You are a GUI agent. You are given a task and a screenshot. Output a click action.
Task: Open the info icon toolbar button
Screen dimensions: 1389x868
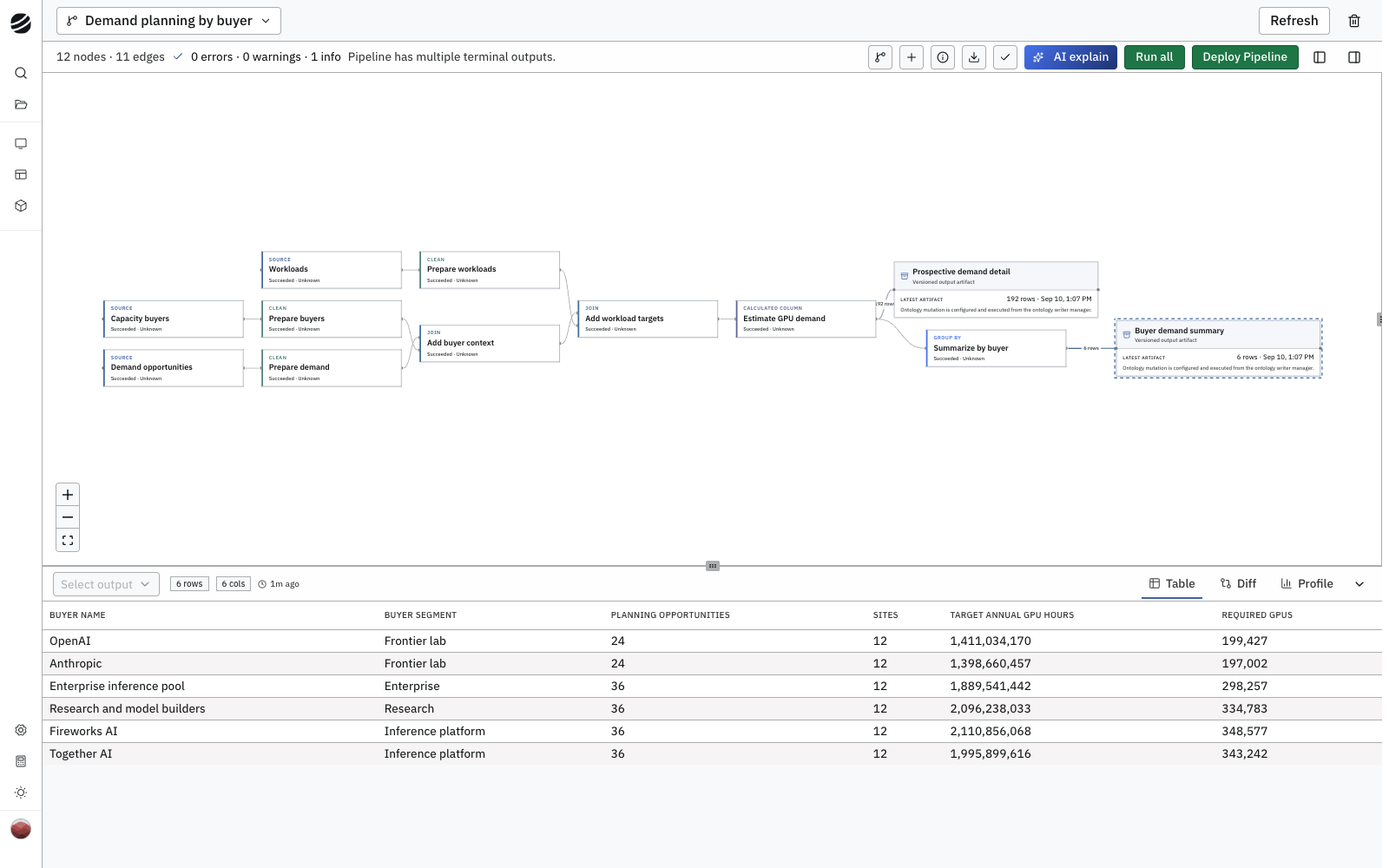[x=943, y=57]
